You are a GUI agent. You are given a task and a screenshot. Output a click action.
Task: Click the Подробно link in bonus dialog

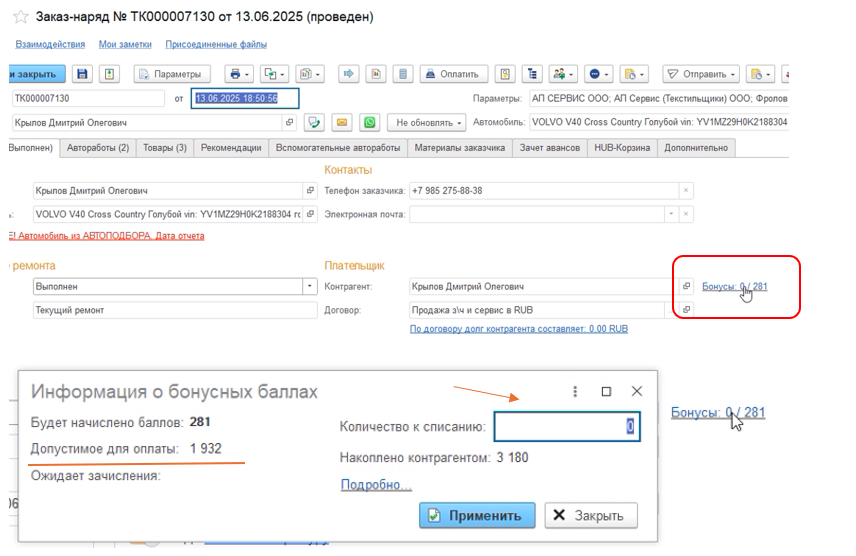coord(376,485)
